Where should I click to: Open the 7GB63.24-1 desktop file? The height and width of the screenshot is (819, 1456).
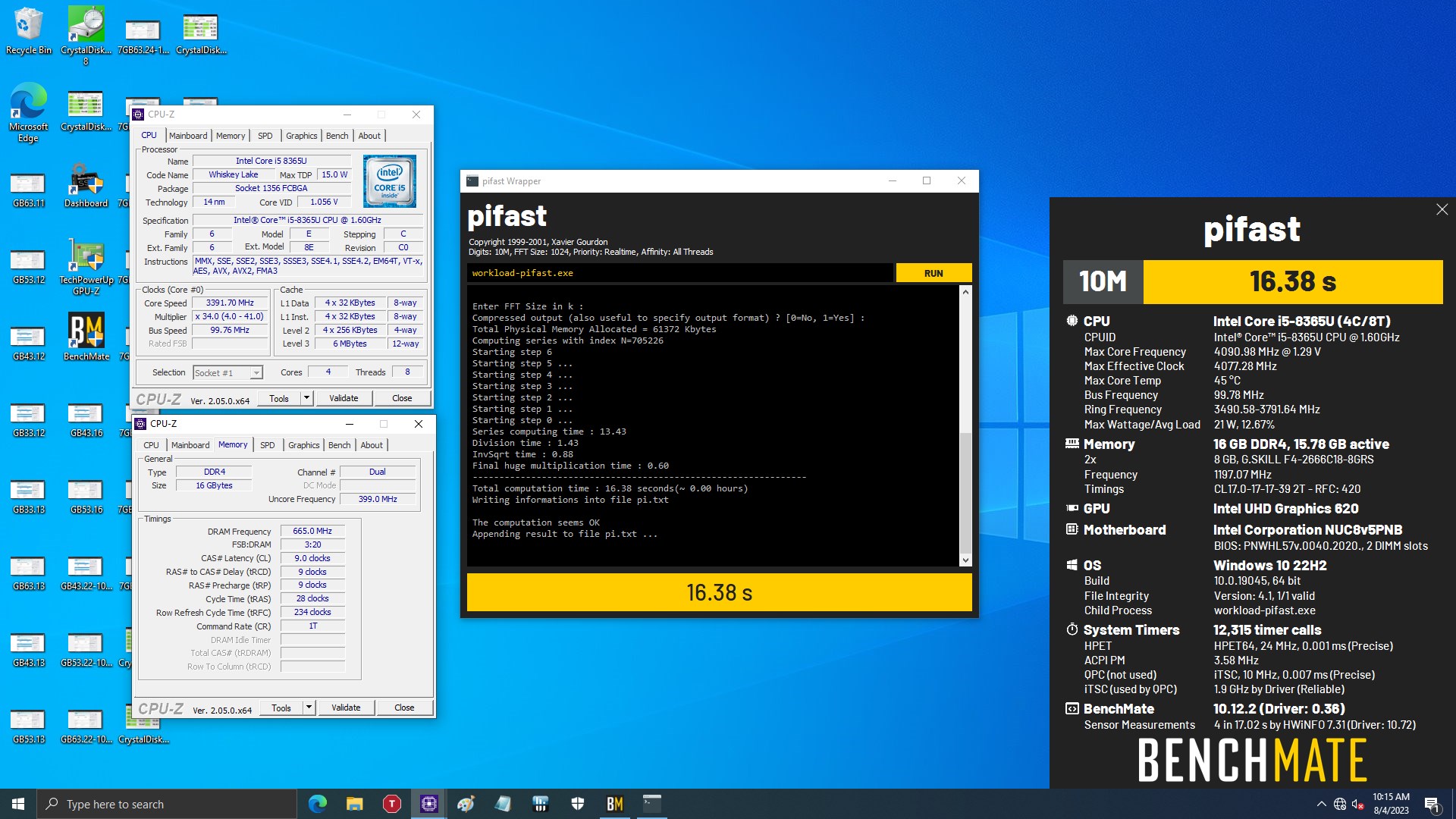click(143, 36)
